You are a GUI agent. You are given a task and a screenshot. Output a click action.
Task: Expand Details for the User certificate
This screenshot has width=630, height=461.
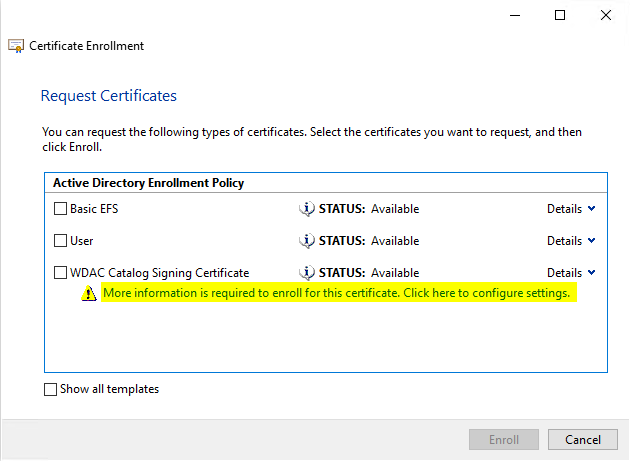pos(571,241)
